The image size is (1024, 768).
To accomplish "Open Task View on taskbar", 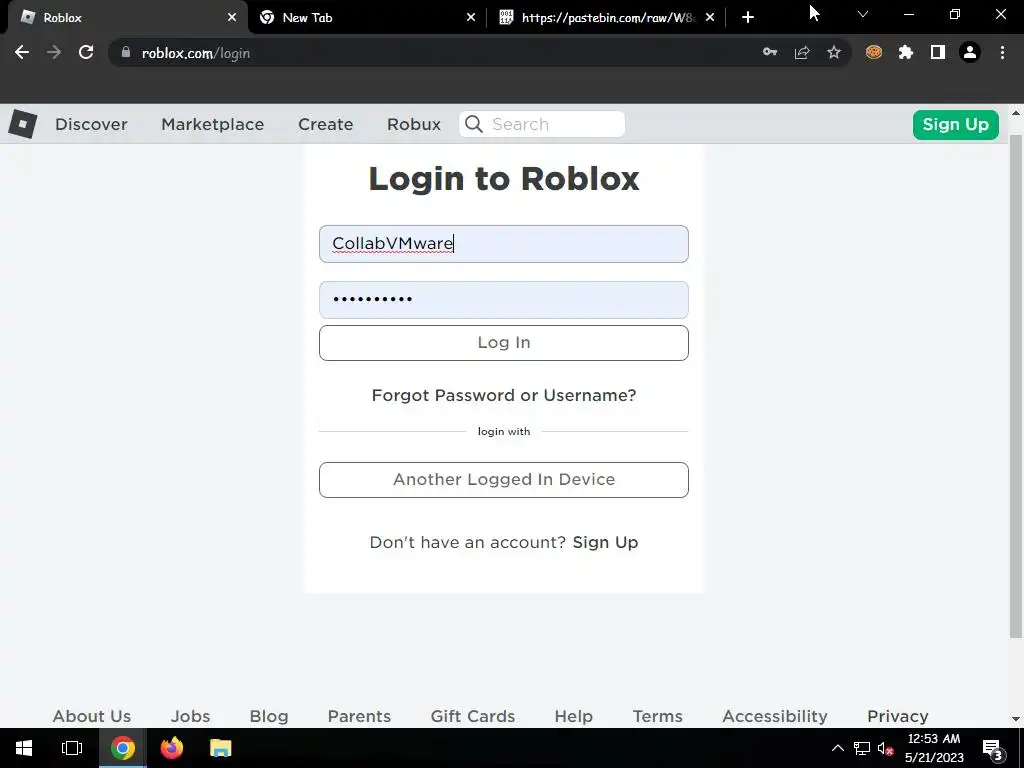I will 72,748.
